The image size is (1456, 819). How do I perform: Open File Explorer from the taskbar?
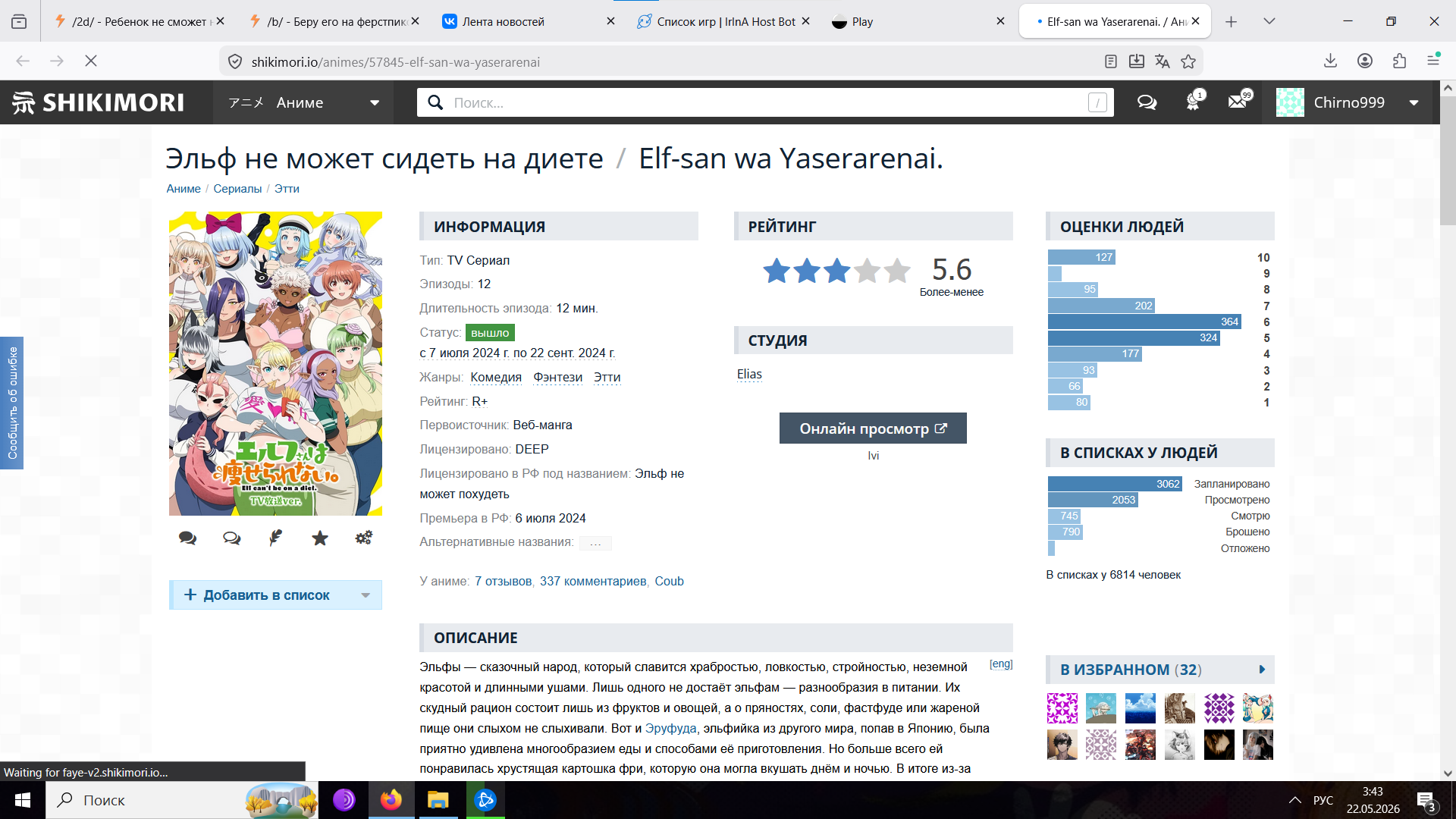pos(438,800)
